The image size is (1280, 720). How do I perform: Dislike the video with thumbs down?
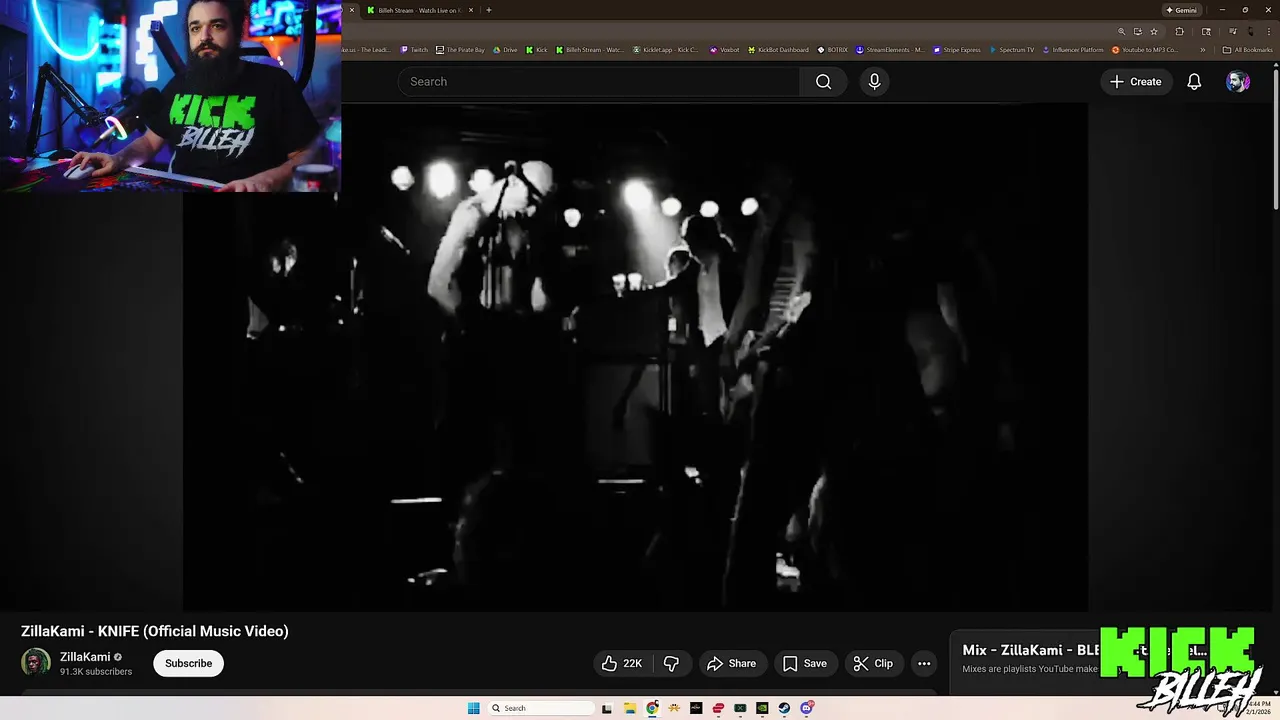(x=672, y=663)
